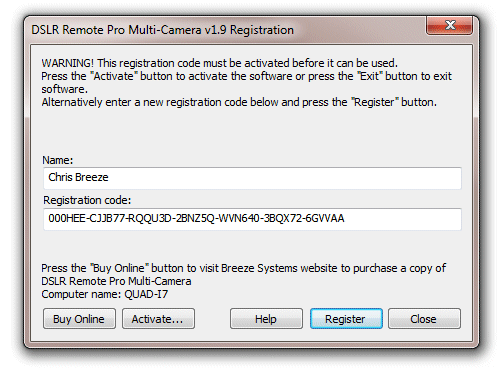This screenshot has width=500, height=370.
Task: Place cursor in the 000HEE-CJJB77 code text
Action: point(196,218)
